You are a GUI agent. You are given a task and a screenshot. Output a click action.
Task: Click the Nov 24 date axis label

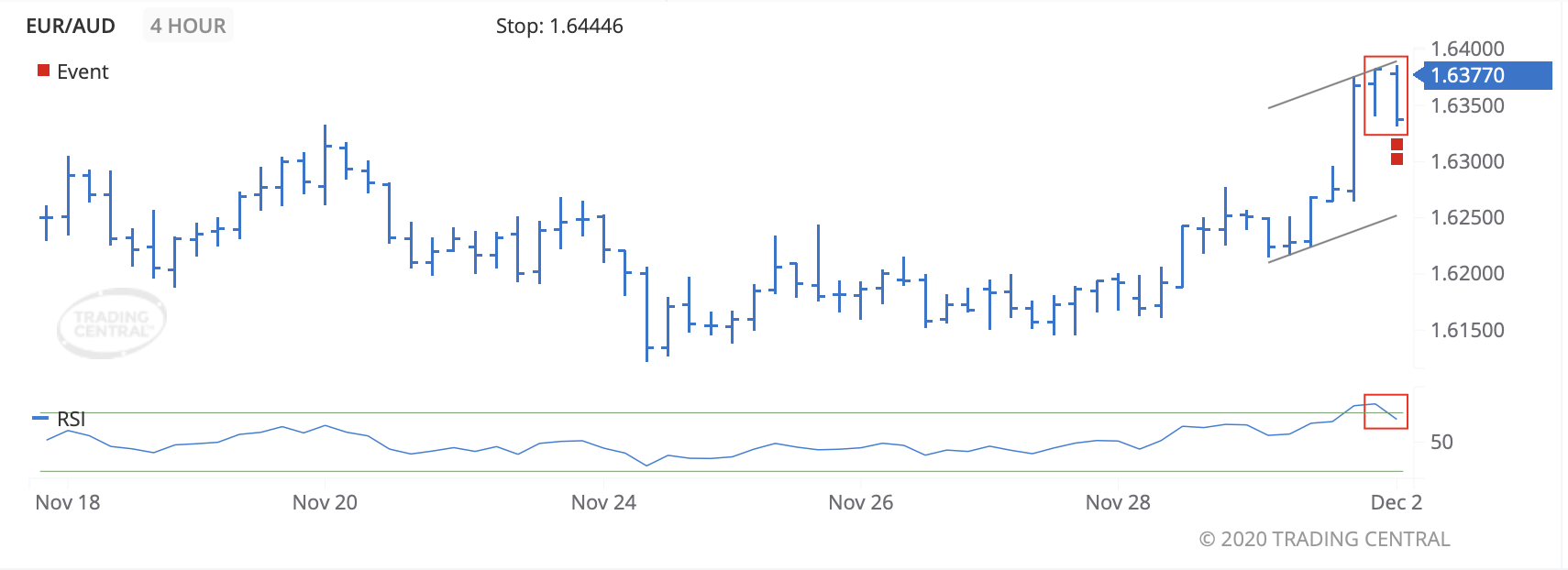[x=603, y=502]
